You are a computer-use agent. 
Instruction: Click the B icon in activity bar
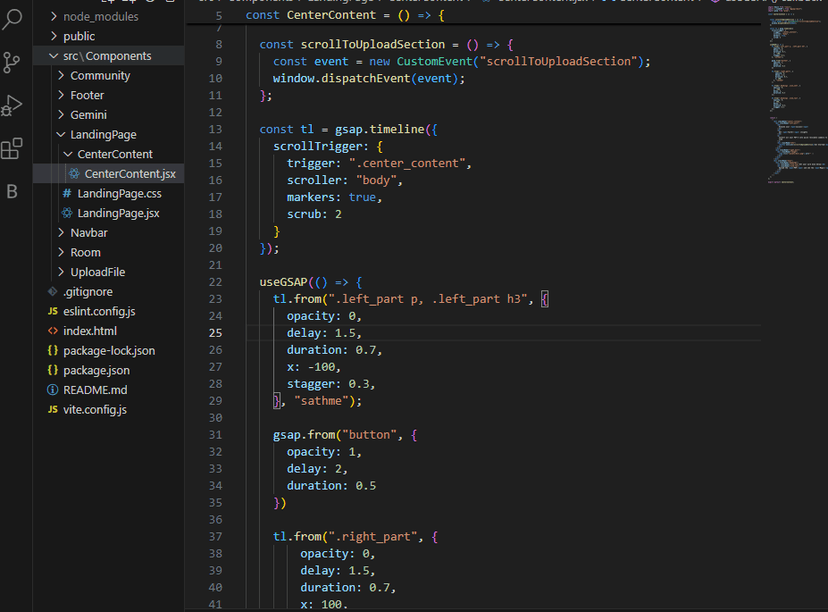coord(12,192)
